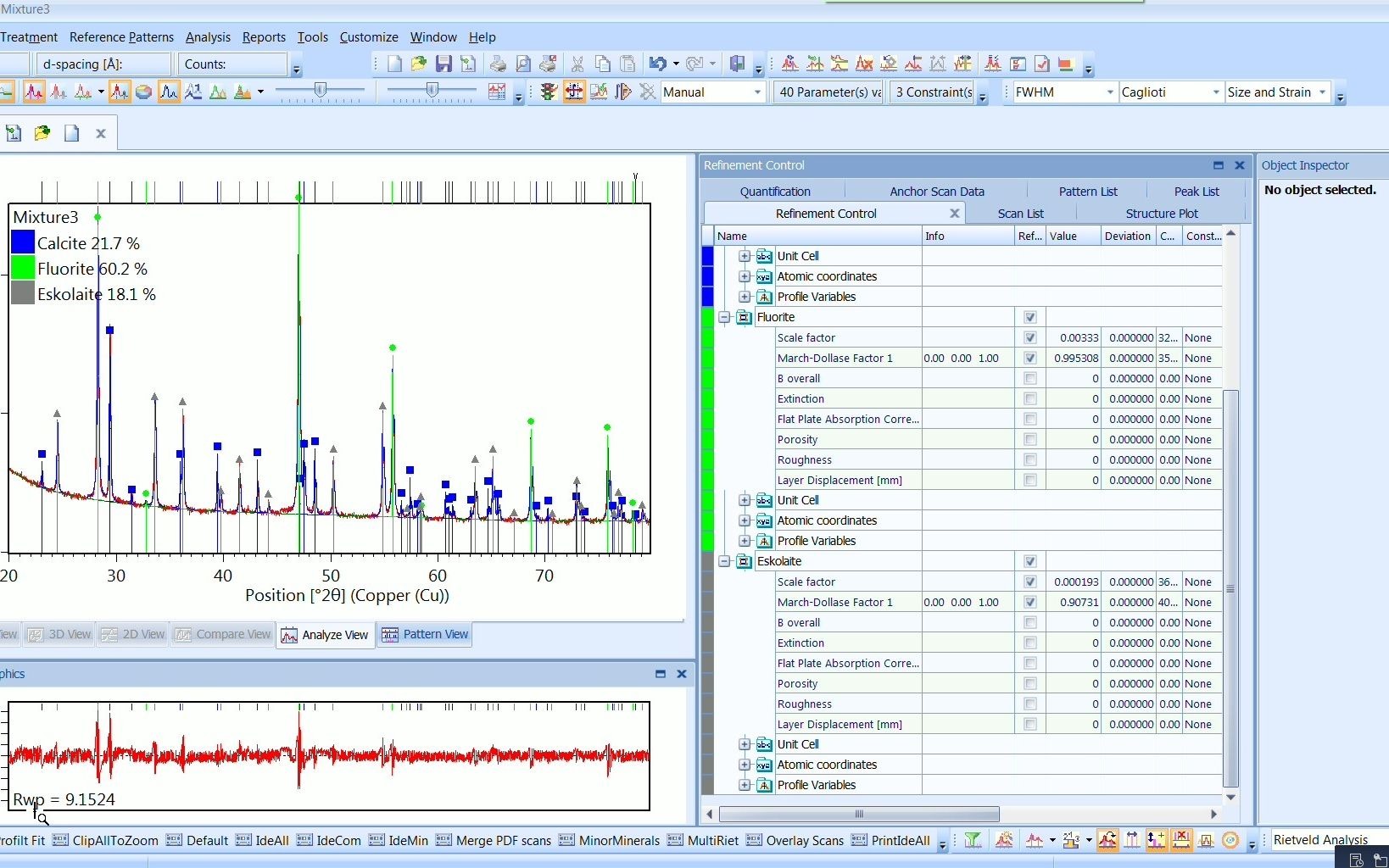This screenshot has height=868, width=1389.
Task: Open the Size and Strain dropdown
Action: (x=1322, y=92)
